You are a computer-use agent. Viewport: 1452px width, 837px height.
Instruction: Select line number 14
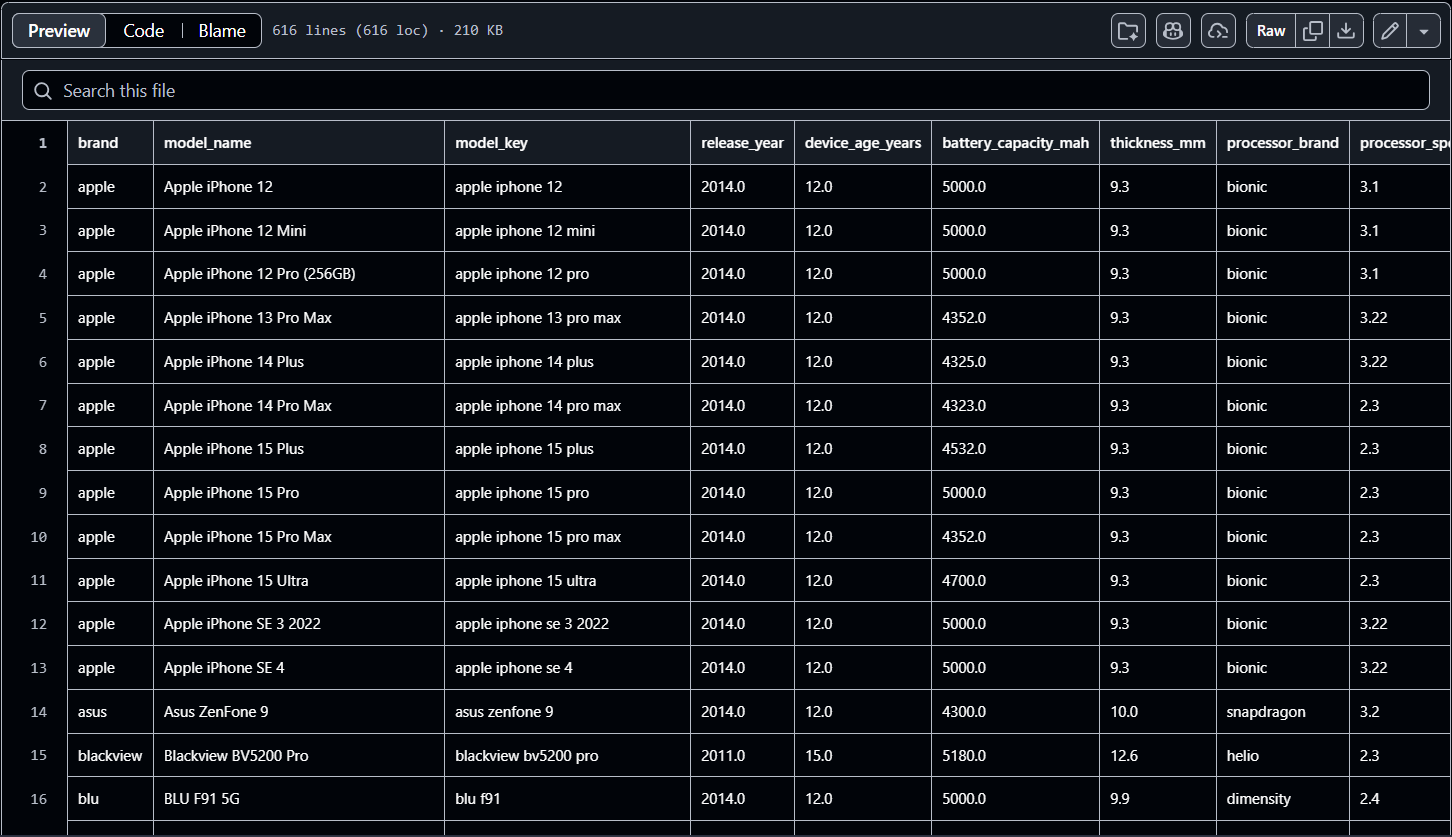pyautogui.click(x=39, y=712)
